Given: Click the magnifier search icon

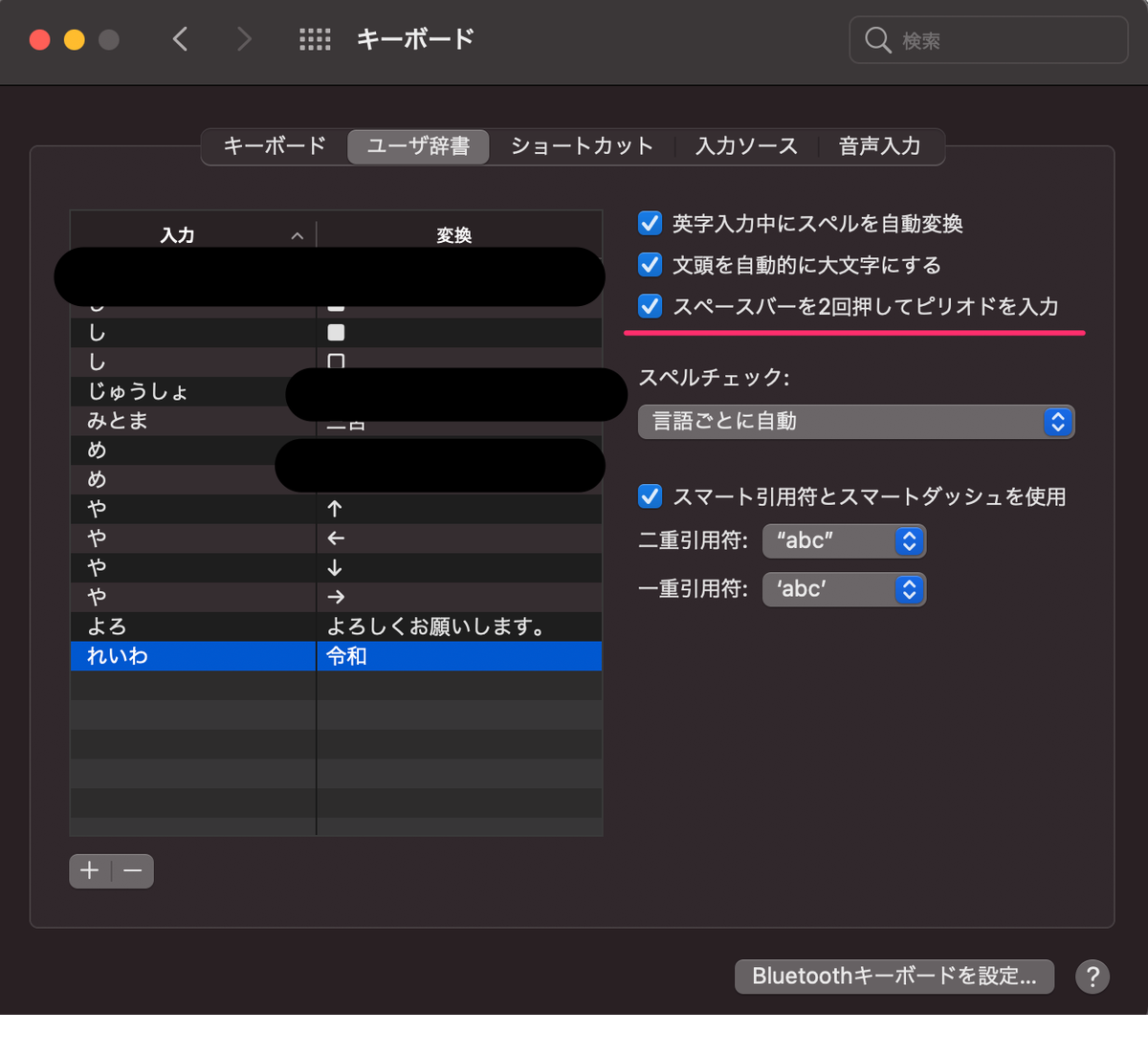Looking at the screenshot, I should 877,40.
